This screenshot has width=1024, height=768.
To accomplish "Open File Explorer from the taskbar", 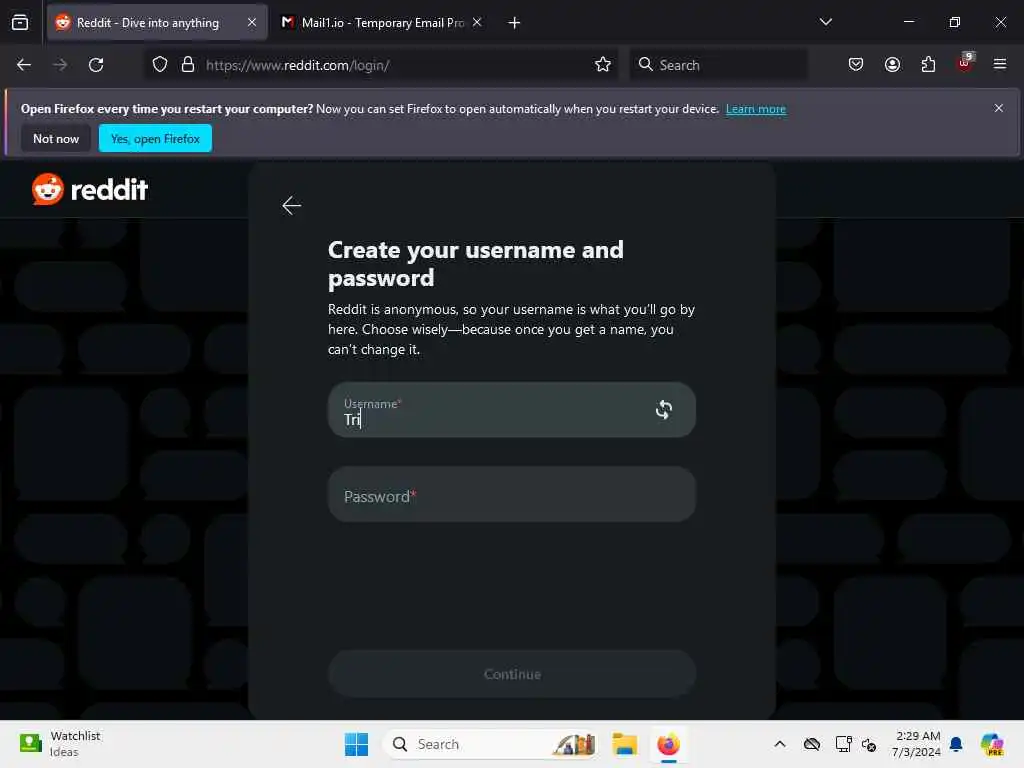I will 624,744.
